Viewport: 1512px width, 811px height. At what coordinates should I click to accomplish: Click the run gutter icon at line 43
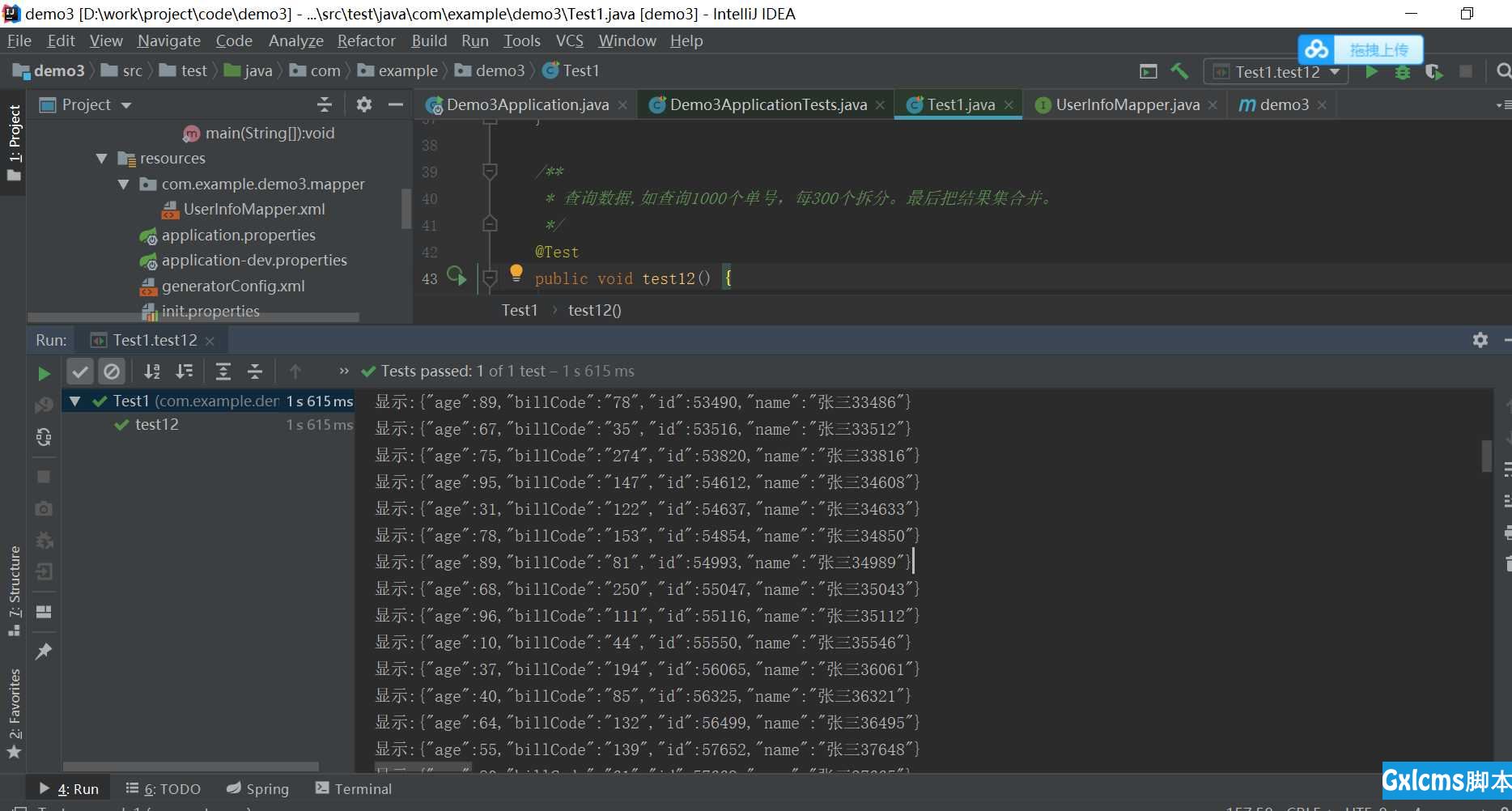(x=457, y=276)
